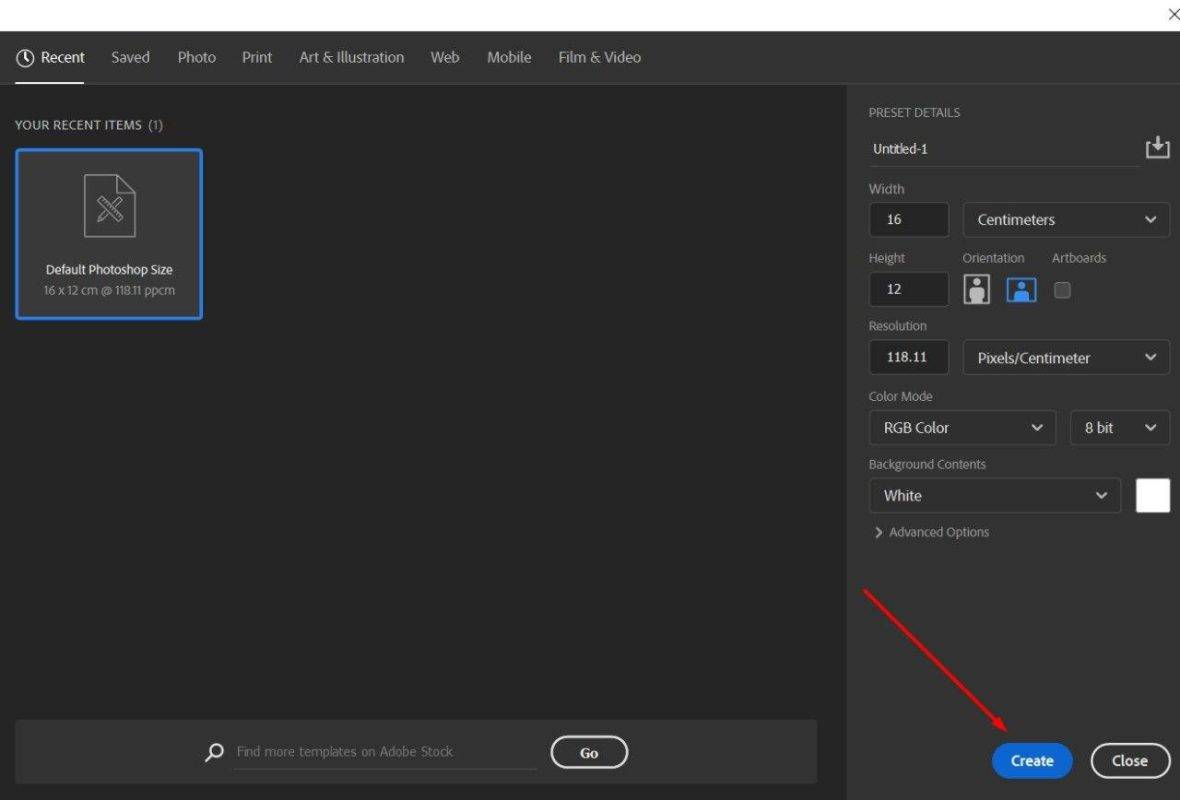The height and width of the screenshot is (800, 1180).
Task: Click the save document preset icon
Action: 1157,148
